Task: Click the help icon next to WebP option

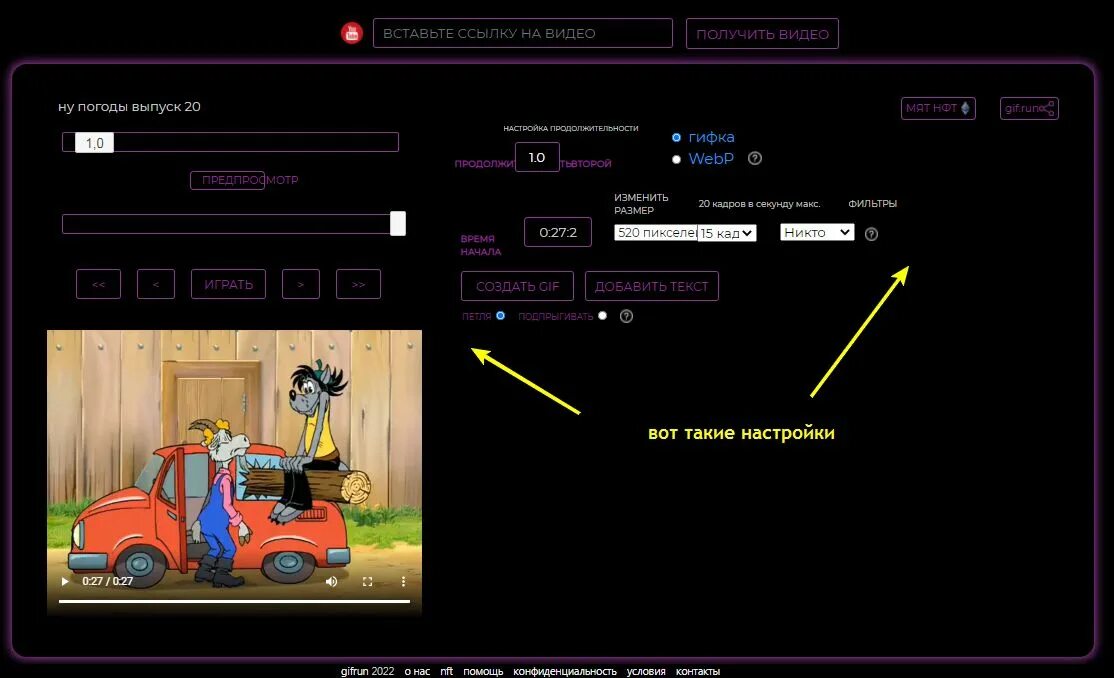Action: tap(755, 158)
